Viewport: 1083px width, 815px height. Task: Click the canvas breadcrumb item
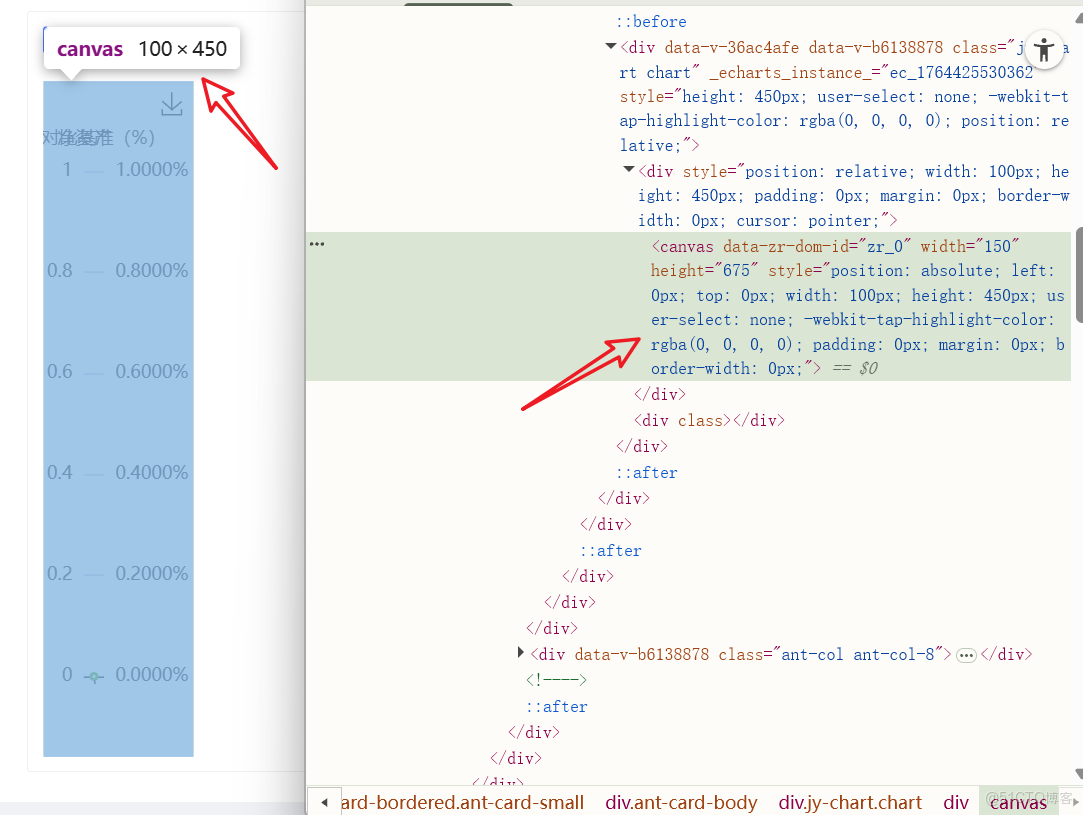click(x=1018, y=802)
